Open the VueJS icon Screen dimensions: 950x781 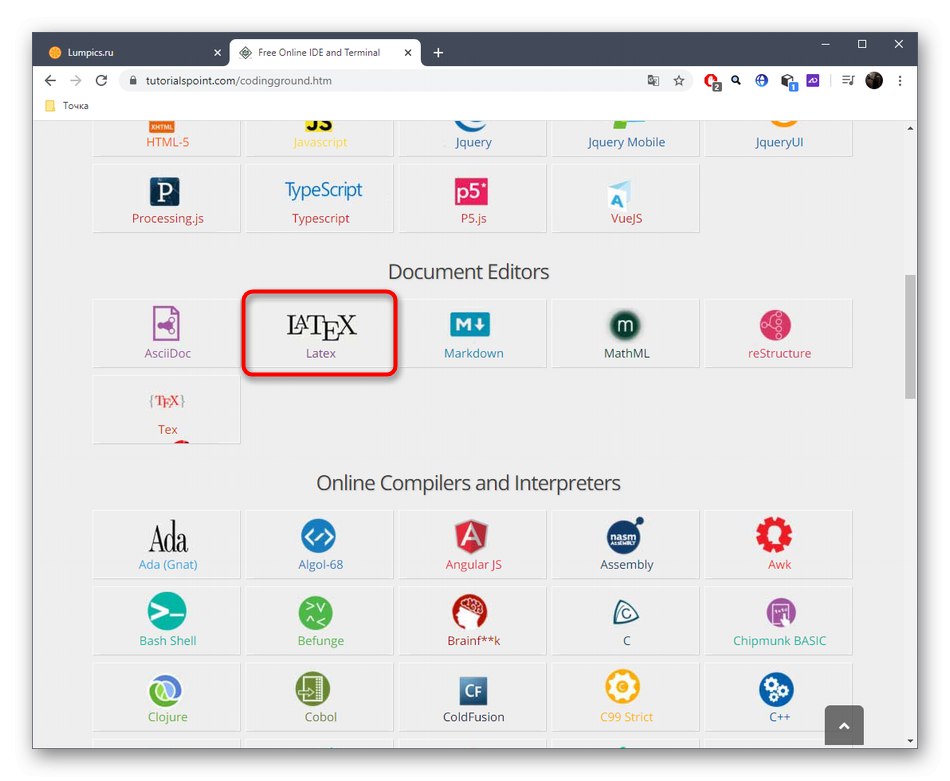pos(619,194)
